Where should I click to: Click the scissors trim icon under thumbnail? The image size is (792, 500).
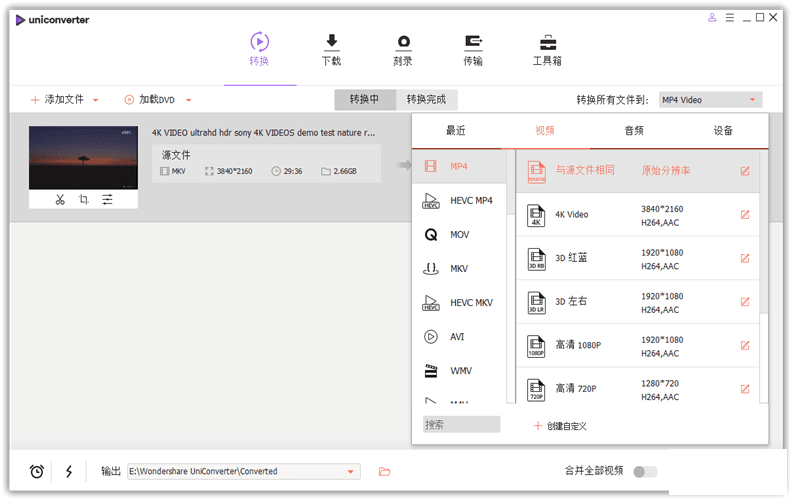[x=60, y=199]
